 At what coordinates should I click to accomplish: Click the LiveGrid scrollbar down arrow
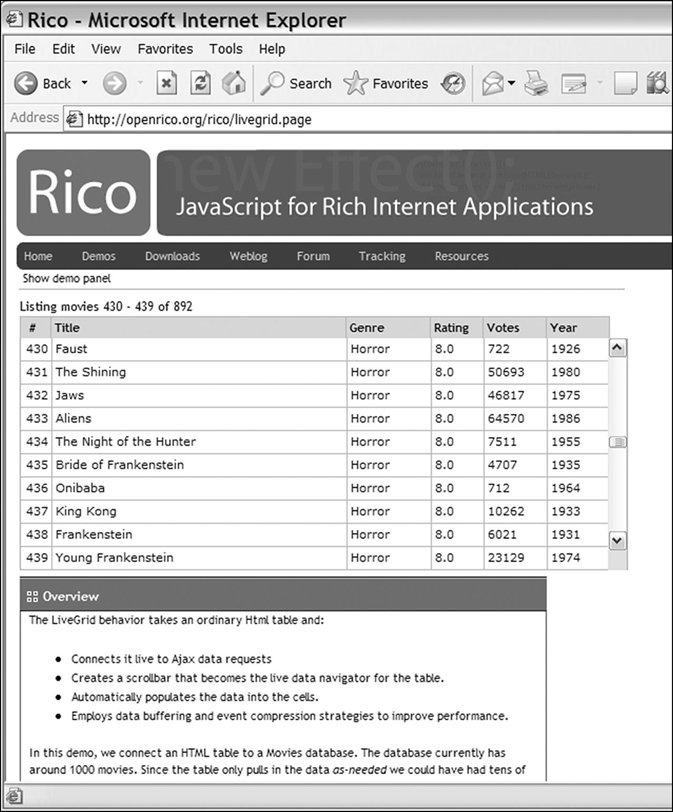[617, 541]
